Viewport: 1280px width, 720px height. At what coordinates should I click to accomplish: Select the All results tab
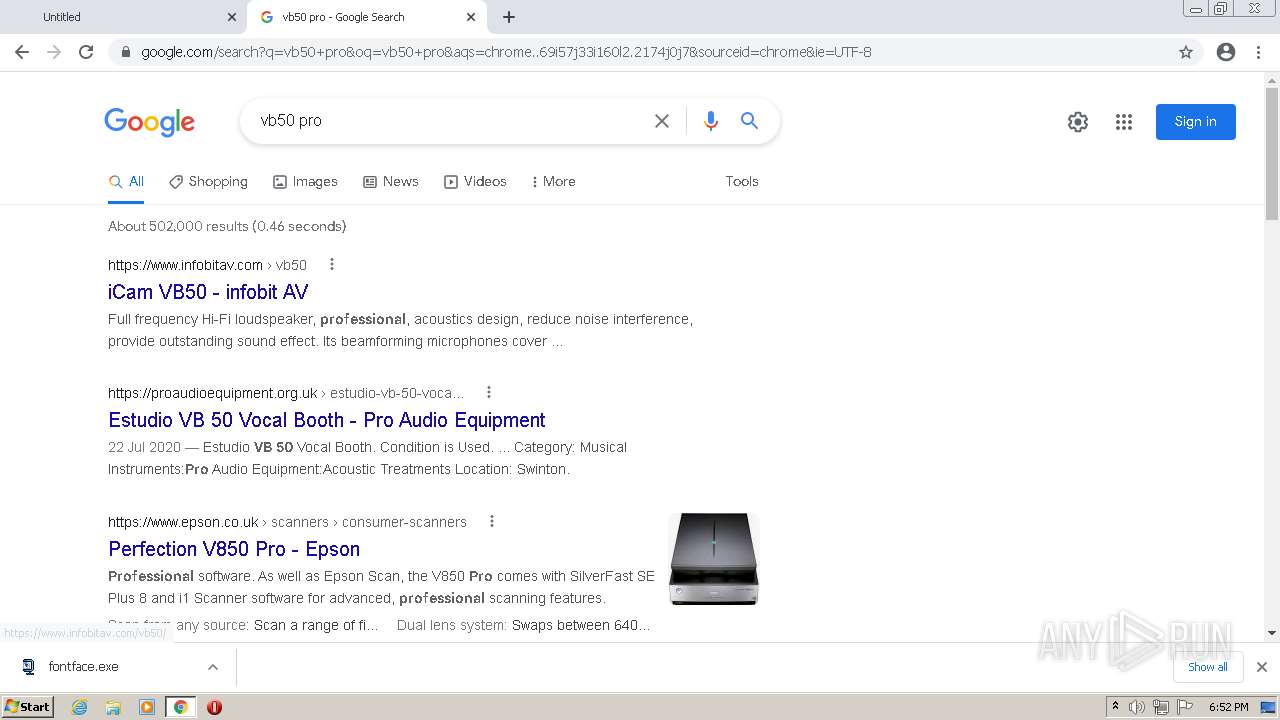126,182
